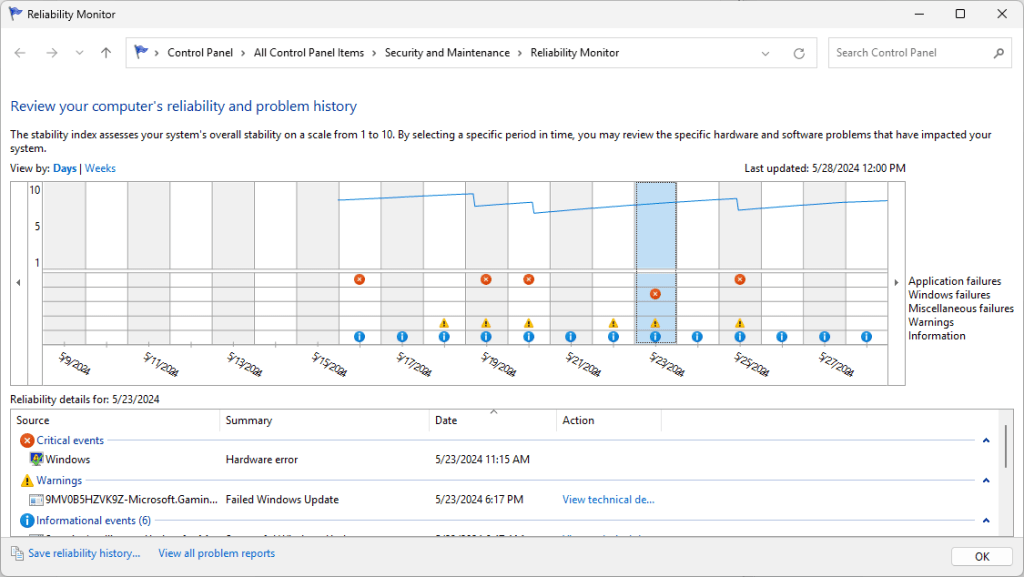1024x577 pixels.
Task: Click the blue information icon on 5/27 column
Action: click(823, 337)
